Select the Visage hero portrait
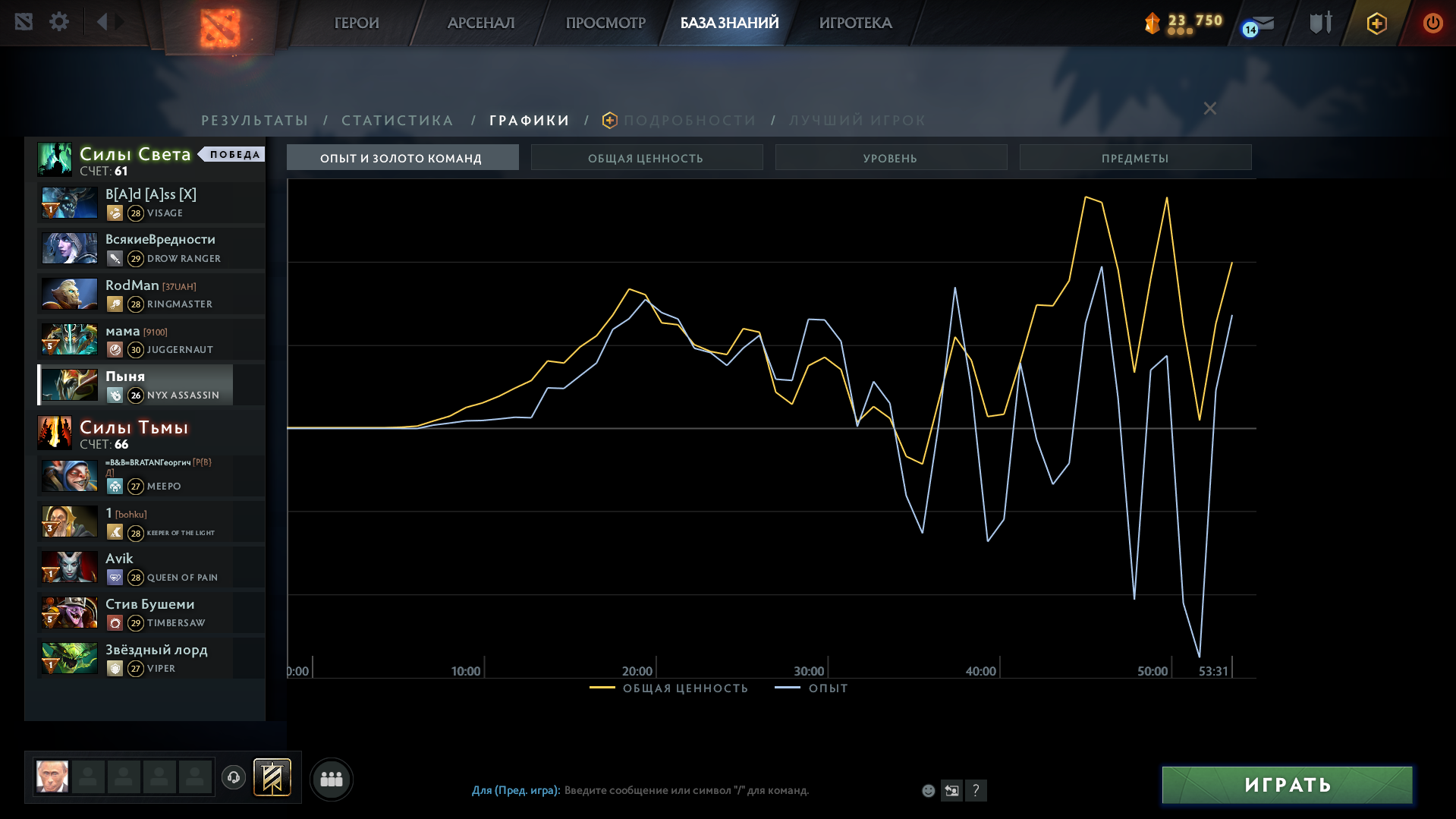The width and height of the screenshot is (1456, 819). [69, 203]
